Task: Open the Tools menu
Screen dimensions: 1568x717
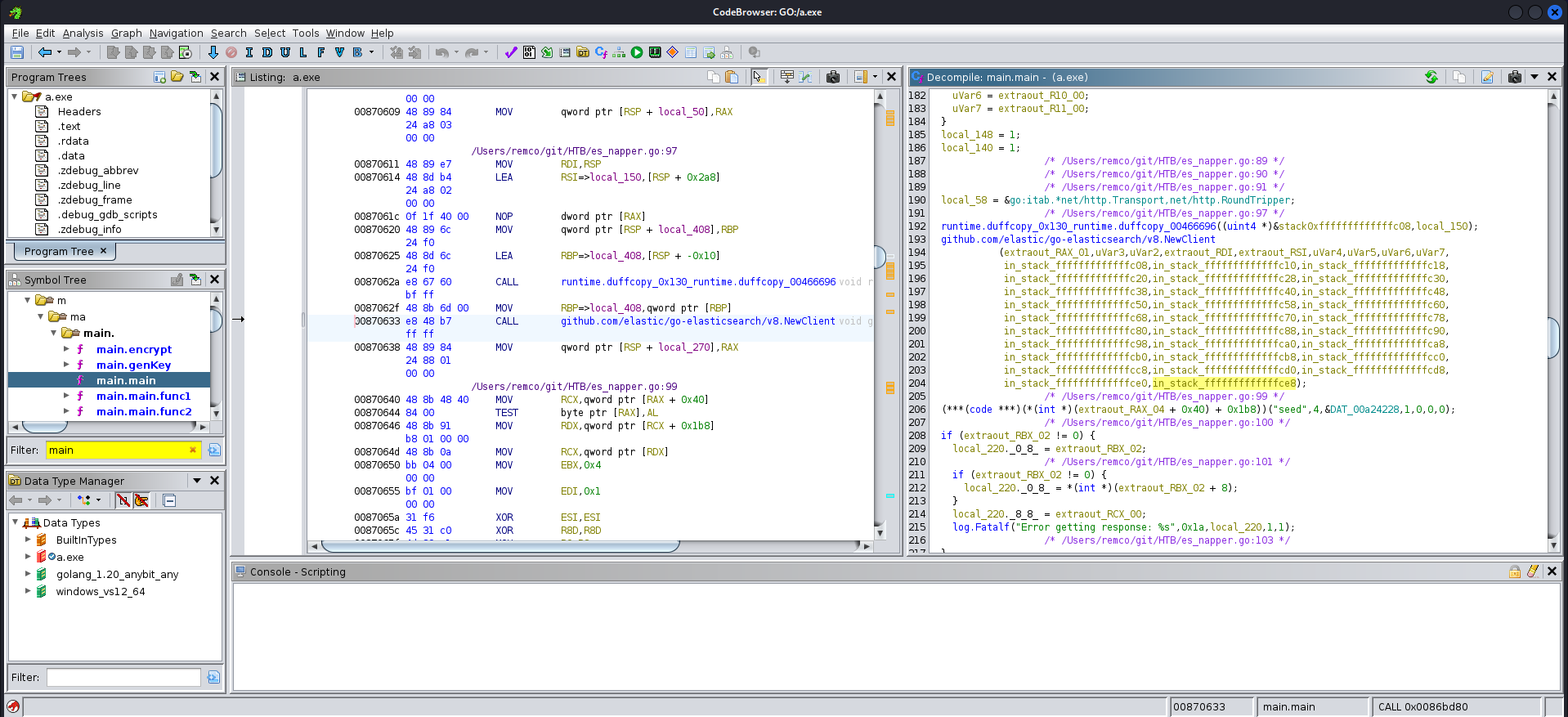Action: click(x=306, y=34)
